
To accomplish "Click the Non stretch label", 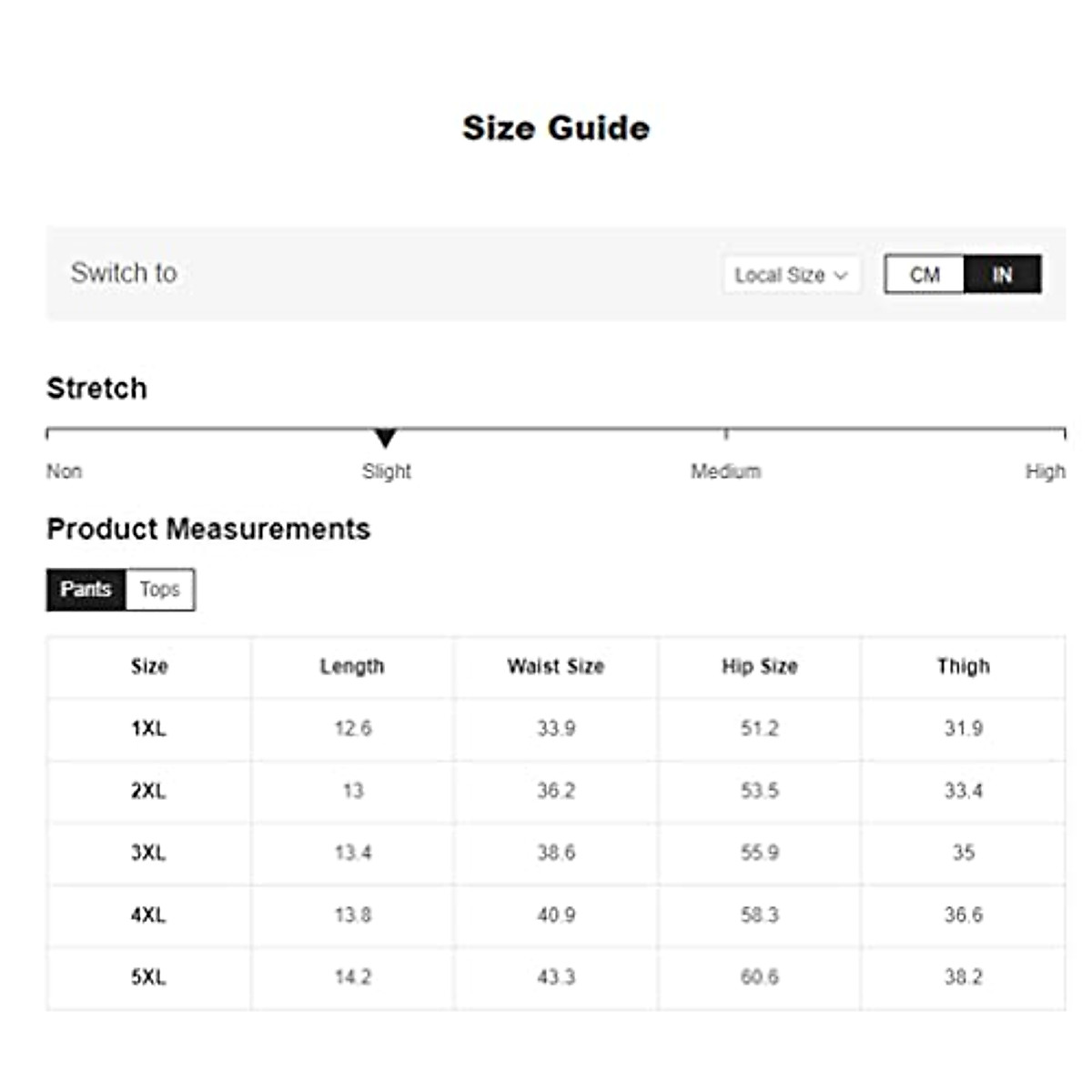I will coord(64,471).
